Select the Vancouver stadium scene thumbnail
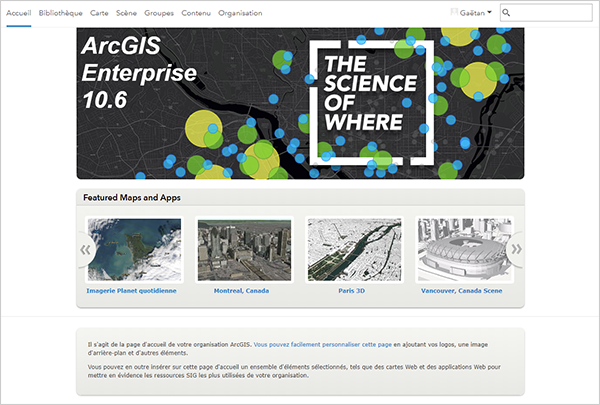This screenshot has height=405, width=600. [465, 250]
